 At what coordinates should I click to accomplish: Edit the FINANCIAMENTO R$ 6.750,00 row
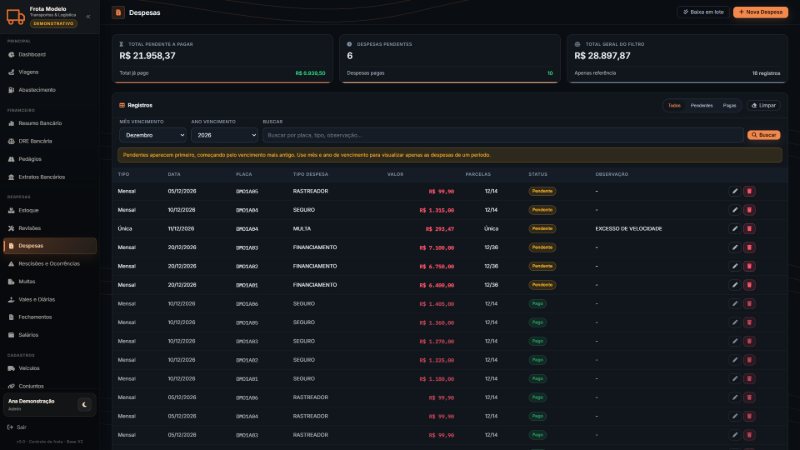pos(735,266)
